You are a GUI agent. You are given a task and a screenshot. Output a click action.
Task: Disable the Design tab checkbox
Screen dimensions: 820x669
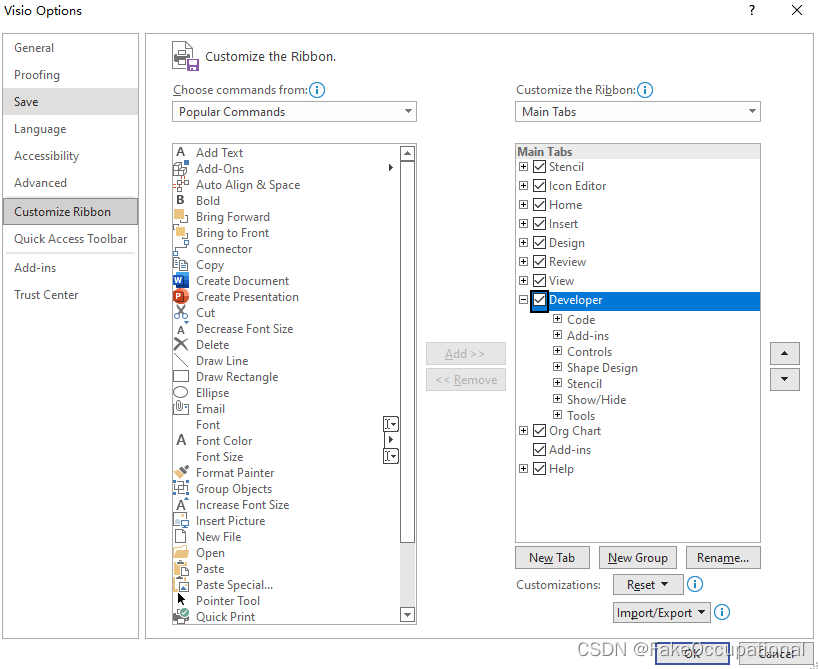539,243
